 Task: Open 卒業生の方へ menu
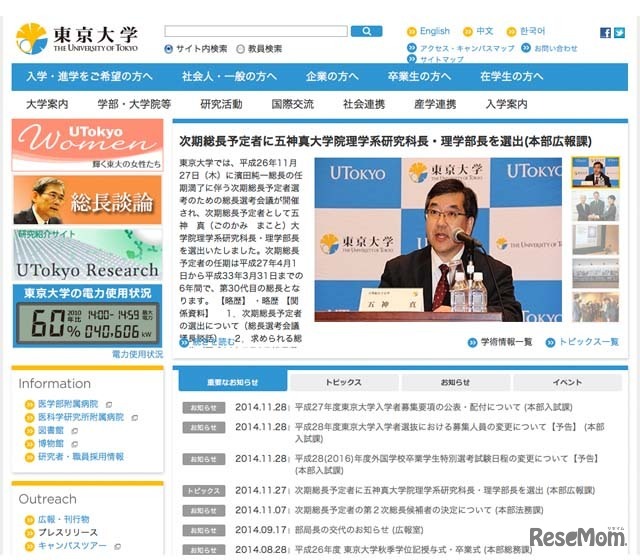pos(419,76)
